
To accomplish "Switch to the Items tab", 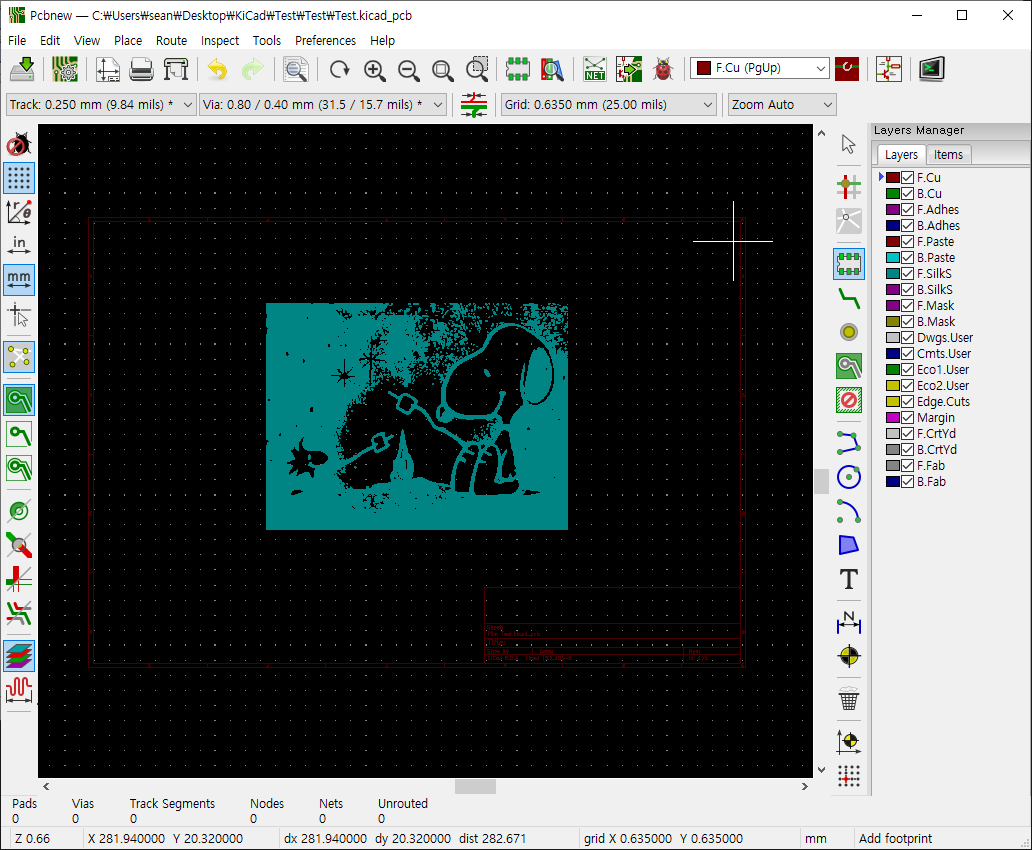I will point(948,155).
